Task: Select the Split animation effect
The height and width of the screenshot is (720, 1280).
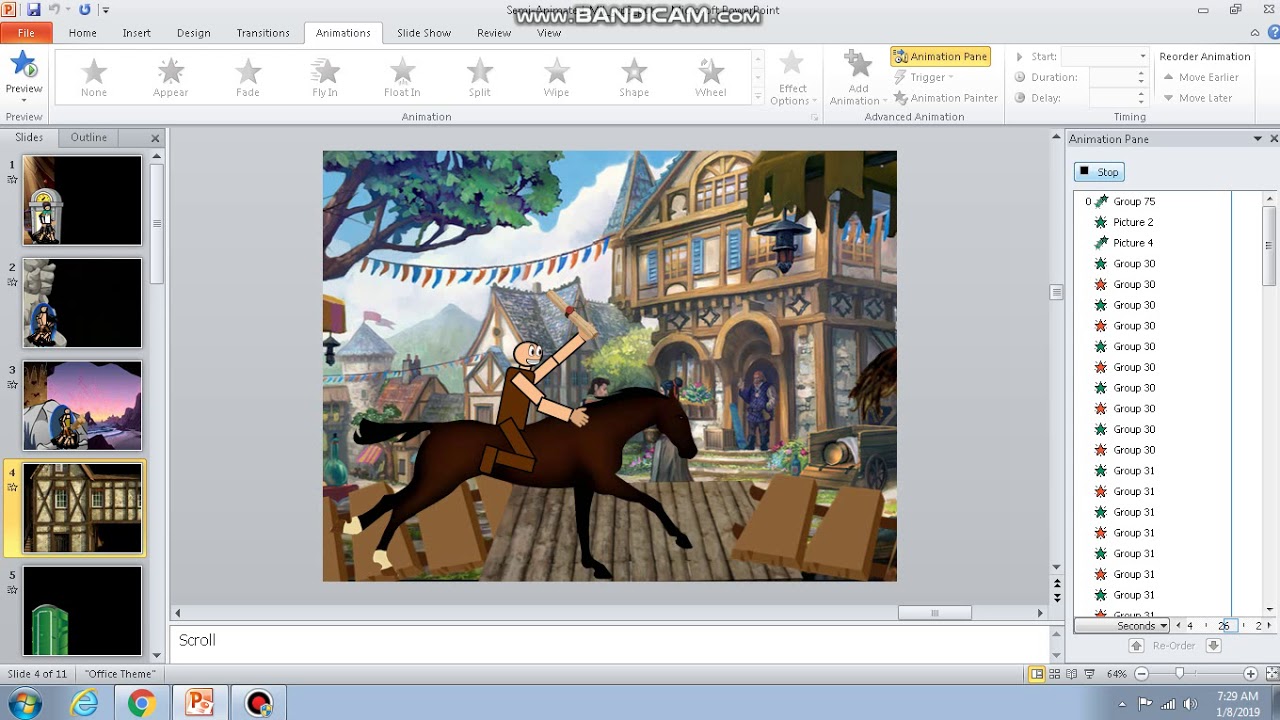Action: [x=480, y=77]
